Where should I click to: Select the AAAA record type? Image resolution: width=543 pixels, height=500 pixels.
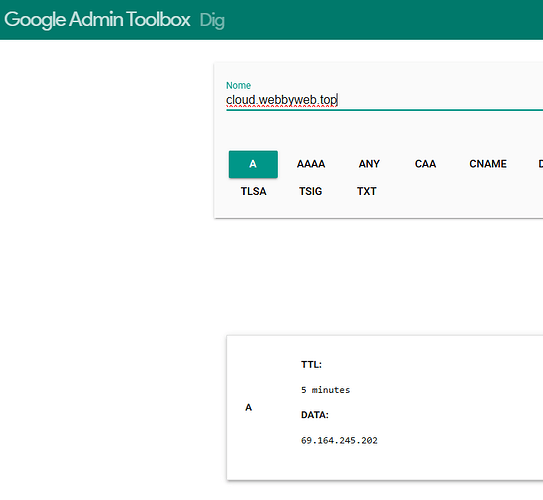click(311, 164)
